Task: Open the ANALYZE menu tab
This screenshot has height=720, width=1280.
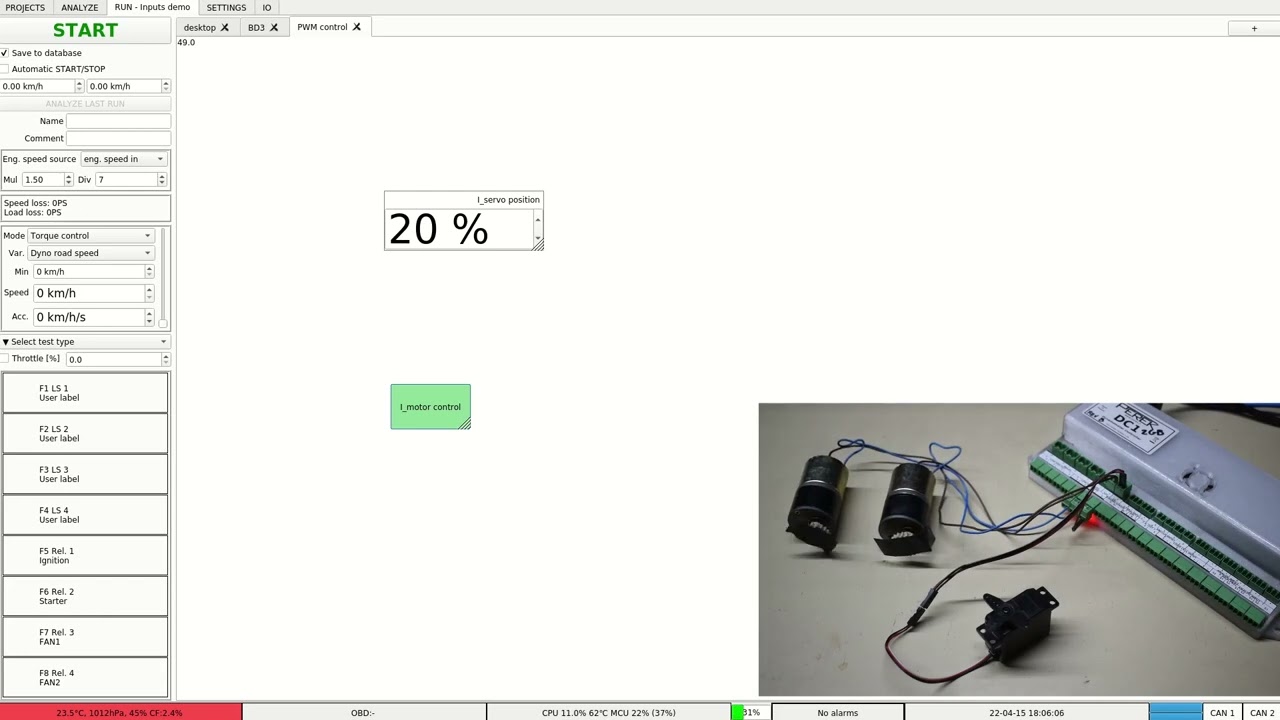Action: [x=80, y=7]
